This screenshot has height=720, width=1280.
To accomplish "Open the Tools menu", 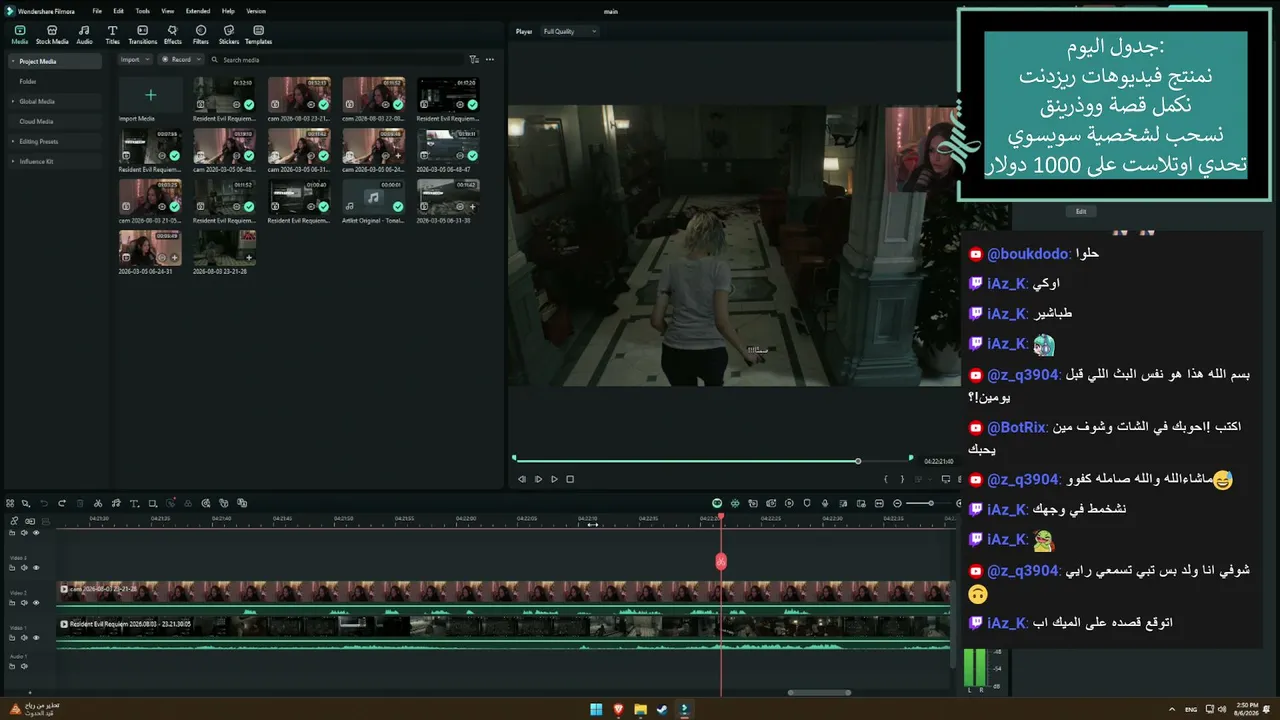I will (142, 11).
